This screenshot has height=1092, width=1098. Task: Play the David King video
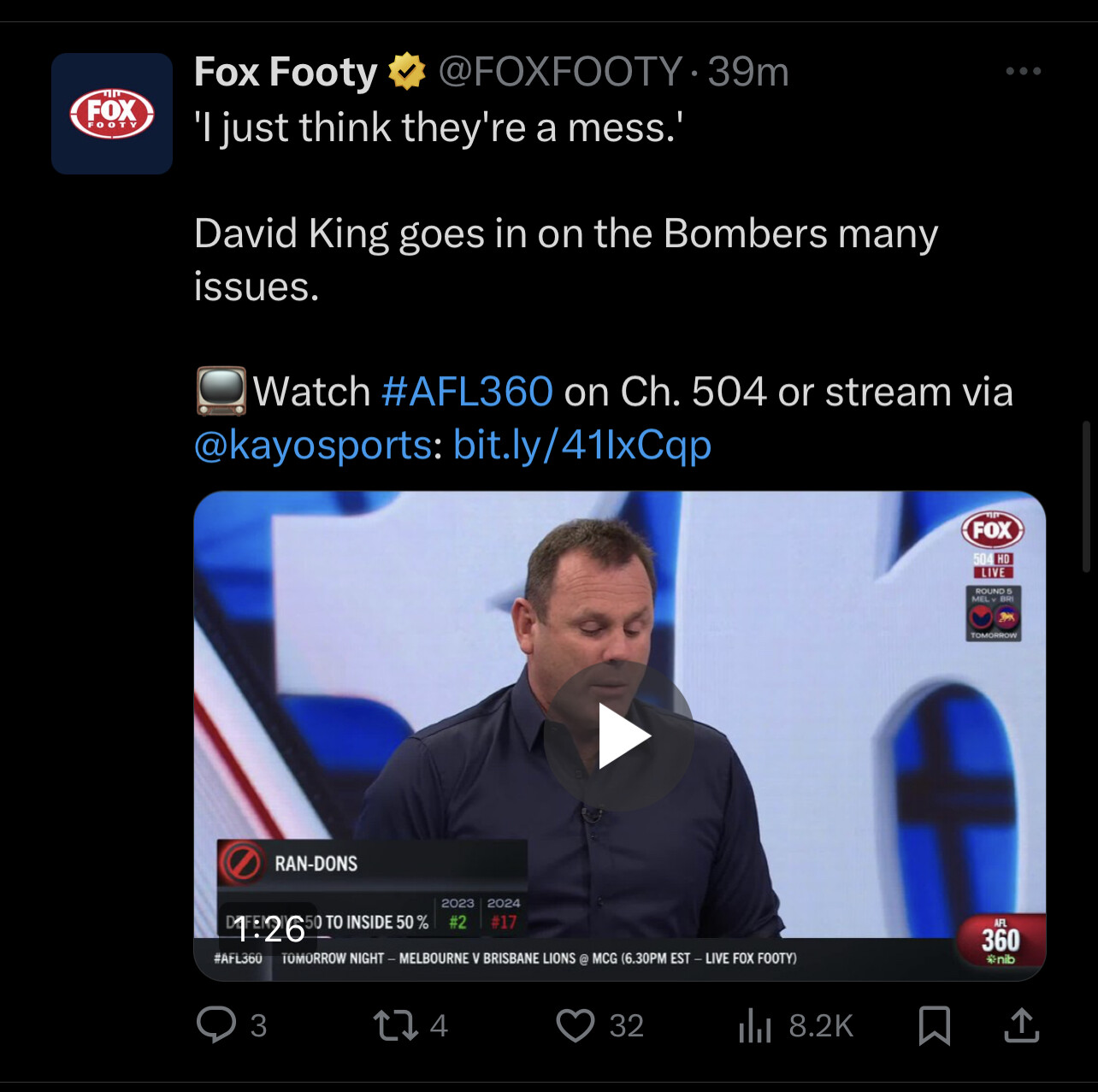pyautogui.click(x=620, y=735)
